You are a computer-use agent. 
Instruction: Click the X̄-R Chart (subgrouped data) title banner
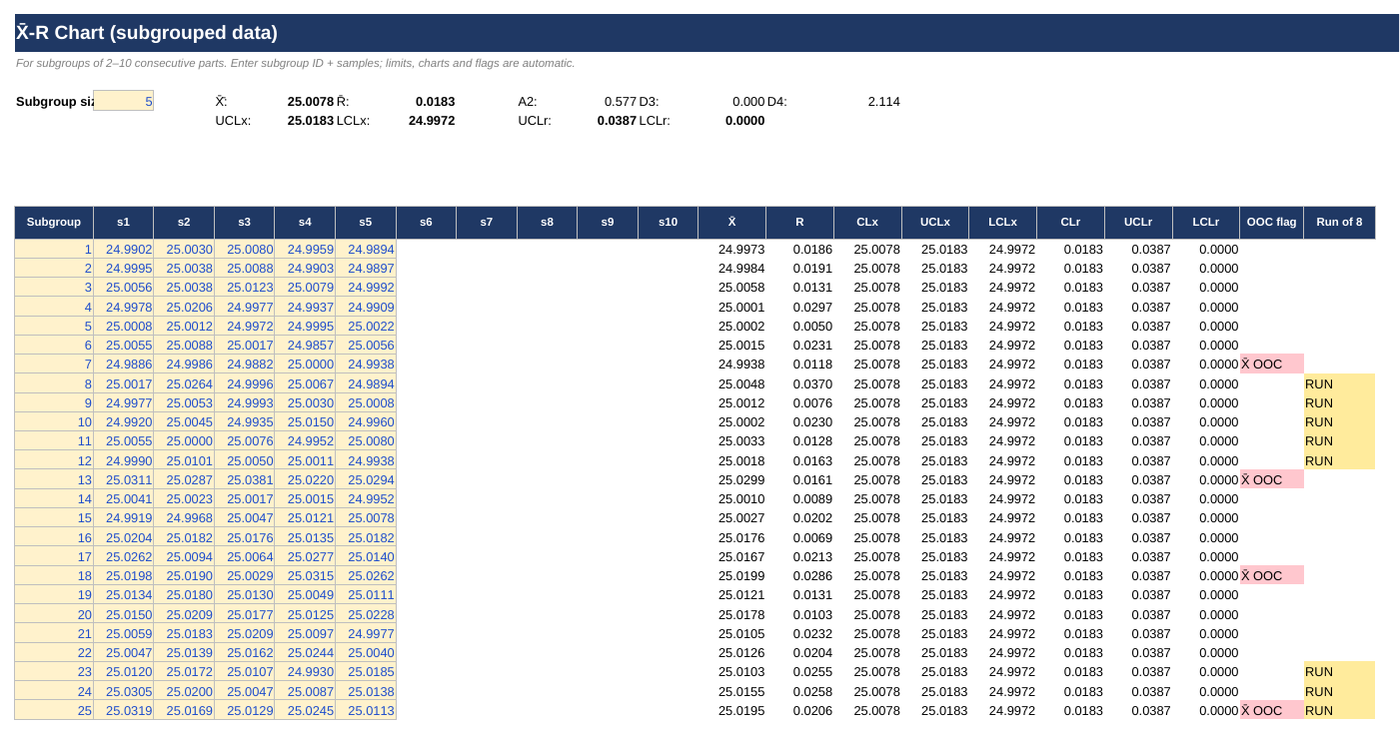pos(707,33)
